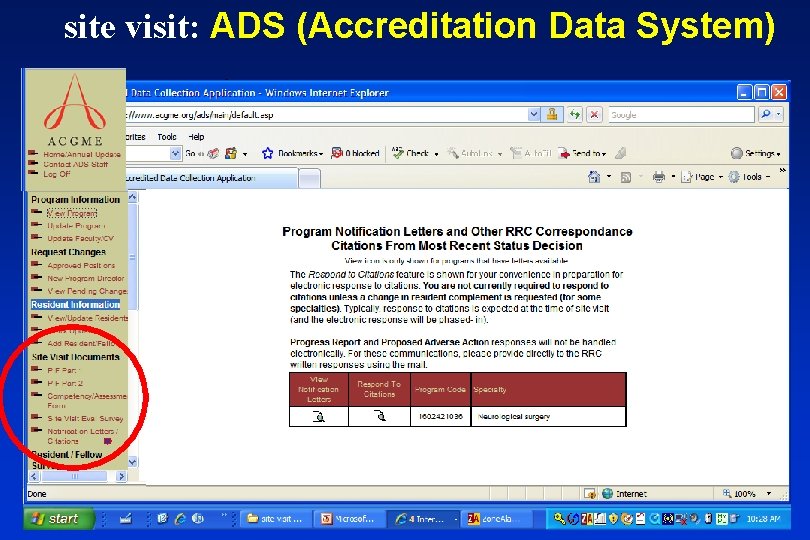Viewport: 810px width, 540px height.
Task: Open the Notification Letters / Citations link
Action: pos(83,436)
